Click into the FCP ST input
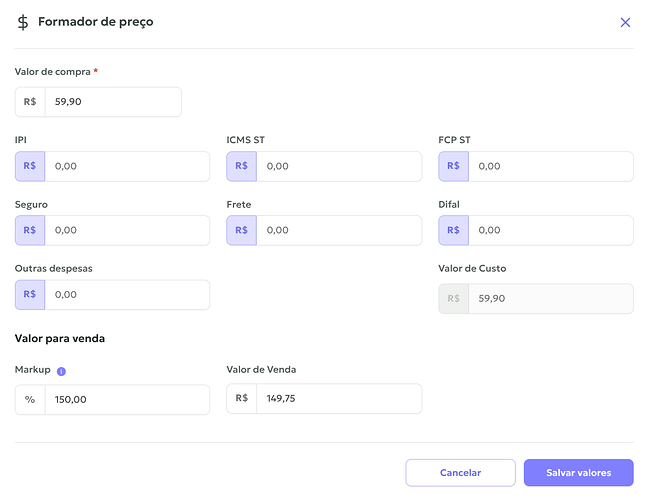649x500 pixels. click(549, 166)
